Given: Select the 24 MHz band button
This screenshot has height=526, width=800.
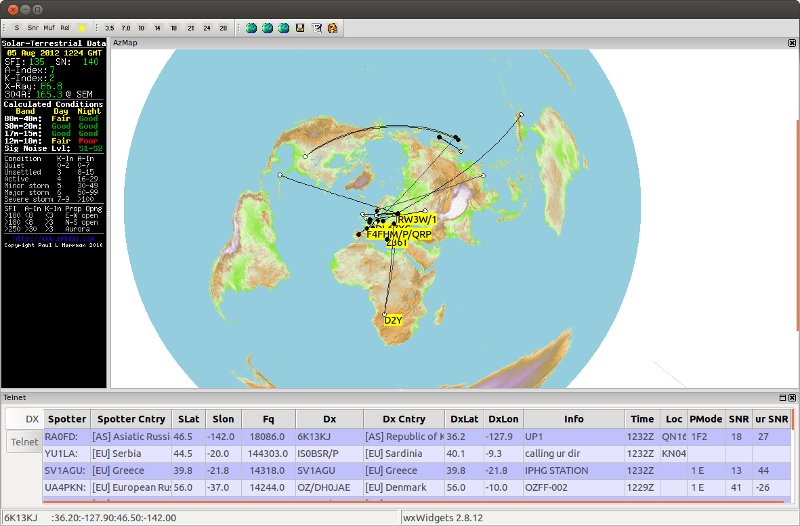Looking at the screenshot, I should pos(207,28).
